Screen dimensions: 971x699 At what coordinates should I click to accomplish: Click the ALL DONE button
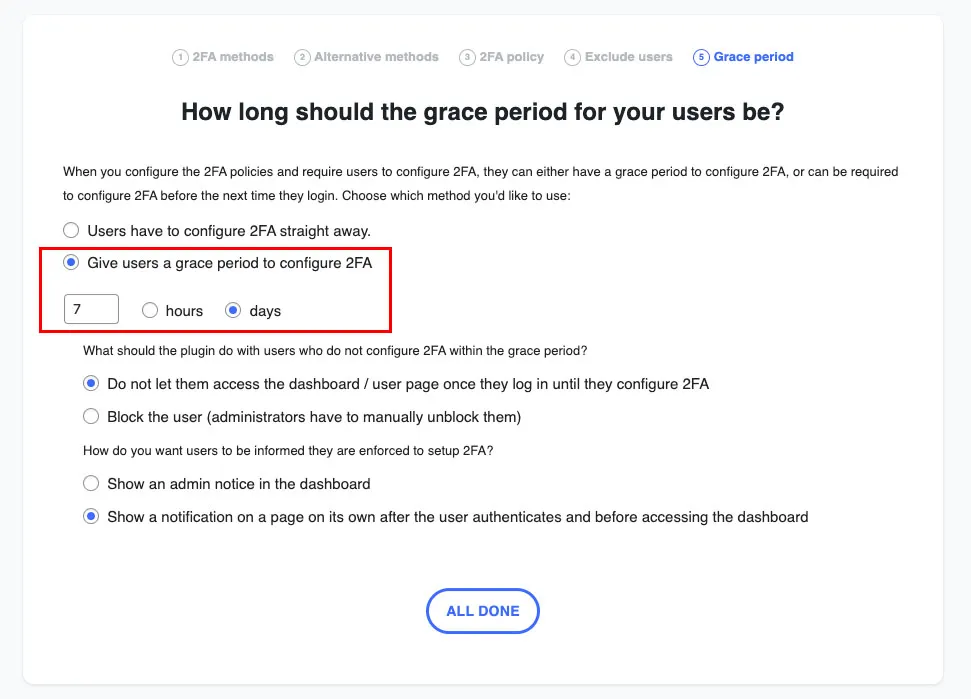coord(482,611)
